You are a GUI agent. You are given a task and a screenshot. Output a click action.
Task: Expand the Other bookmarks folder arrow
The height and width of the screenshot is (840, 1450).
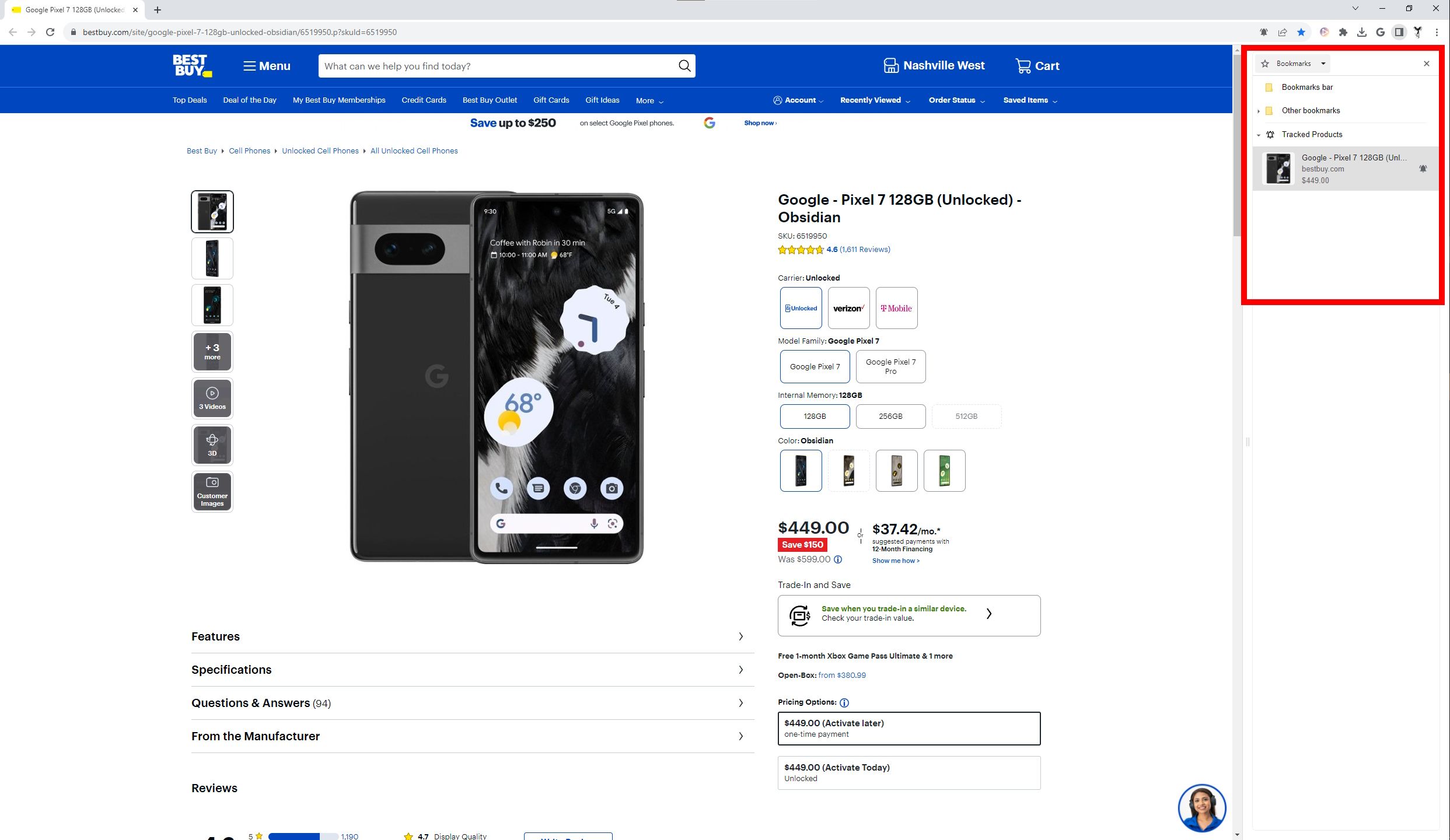1259,111
